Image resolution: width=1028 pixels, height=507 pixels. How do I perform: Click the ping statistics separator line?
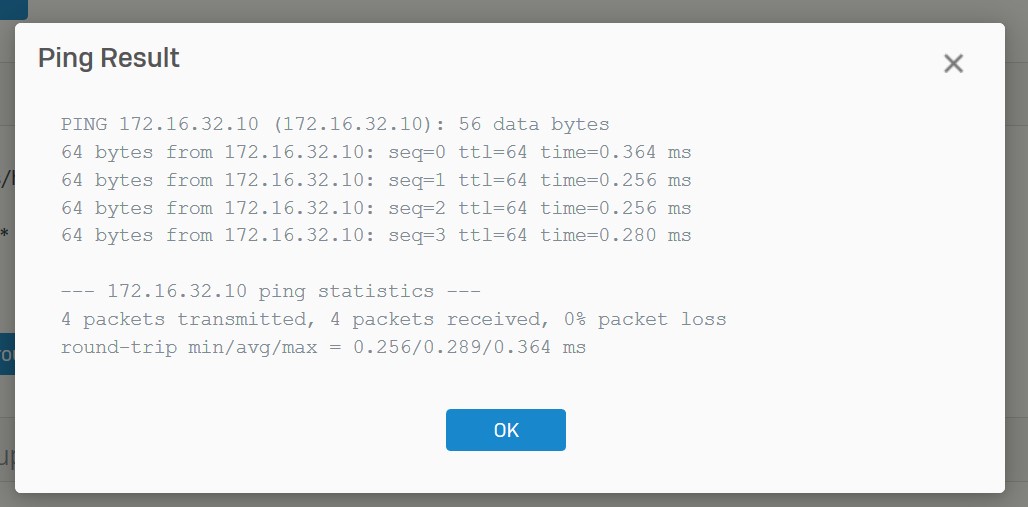click(270, 292)
